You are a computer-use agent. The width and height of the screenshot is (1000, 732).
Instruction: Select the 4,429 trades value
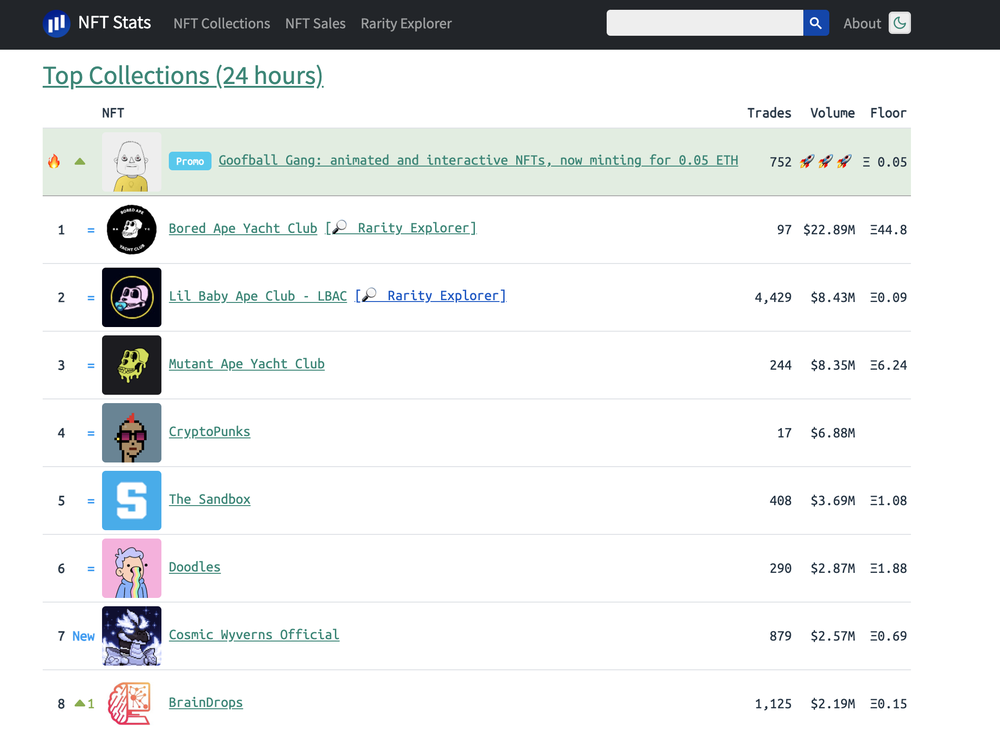pyautogui.click(x=773, y=298)
